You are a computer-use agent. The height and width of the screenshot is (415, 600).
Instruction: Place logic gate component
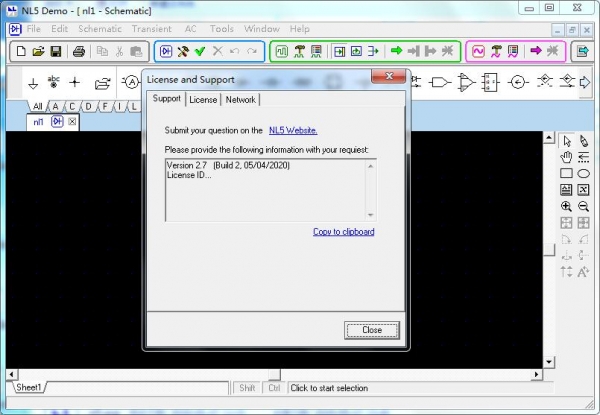[440, 82]
